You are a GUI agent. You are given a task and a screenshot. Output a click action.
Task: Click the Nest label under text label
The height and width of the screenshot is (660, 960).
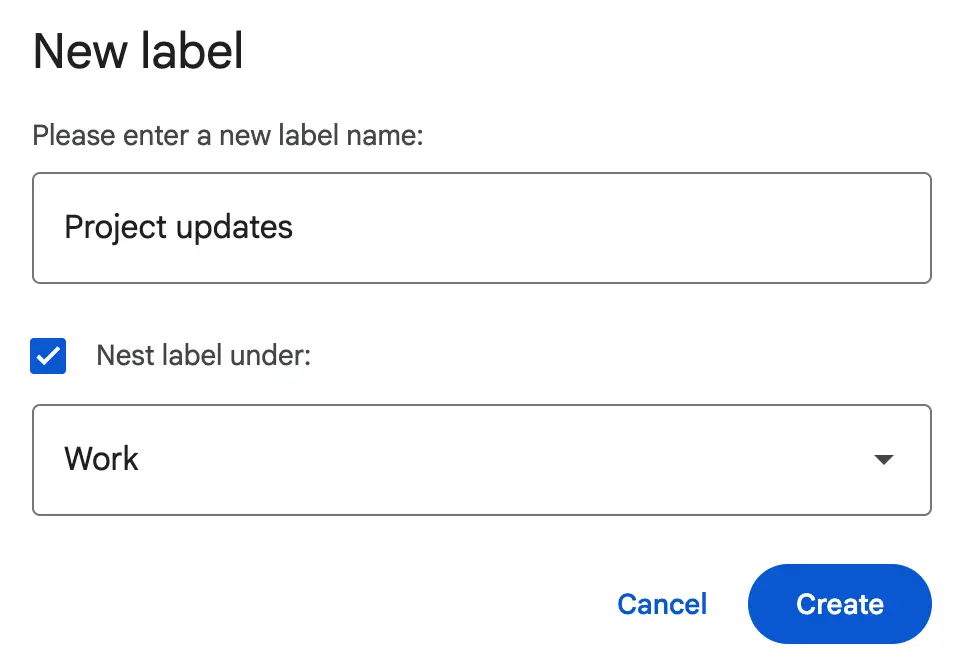coord(203,356)
